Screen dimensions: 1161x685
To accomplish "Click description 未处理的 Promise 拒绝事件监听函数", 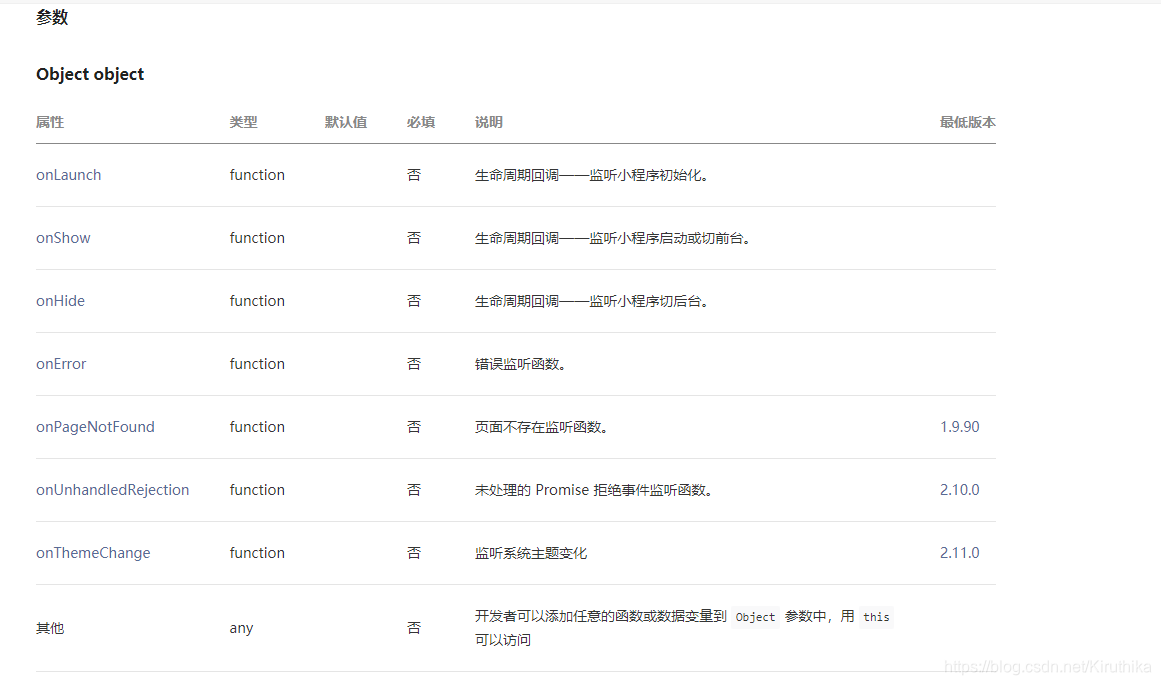I will 593,490.
